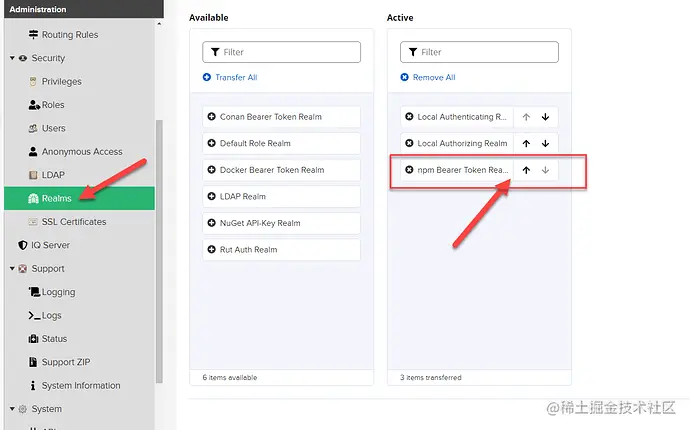Add LDAP Realm plus icon
The height and width of the screenshot is (430, 690).
[211, 196]
